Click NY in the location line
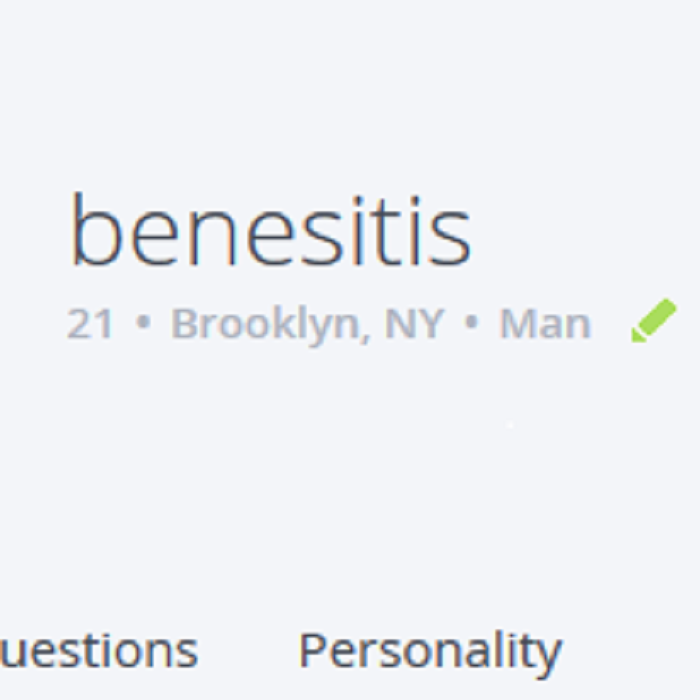Image resolution: width=700 pixels, height=700 pixels. [x=414, y=324]
